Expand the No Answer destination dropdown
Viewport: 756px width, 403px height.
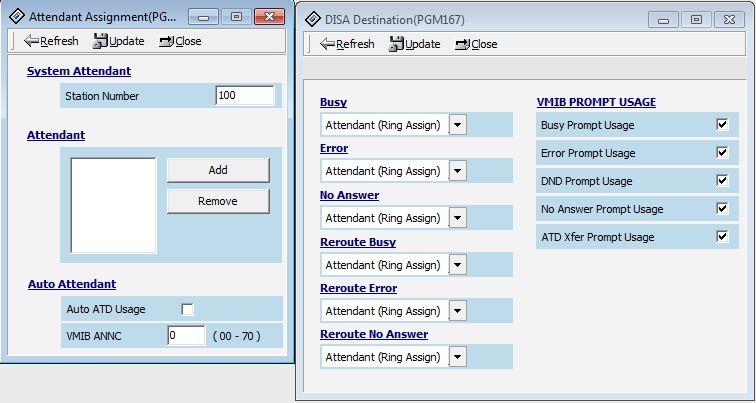coord(457,218)
